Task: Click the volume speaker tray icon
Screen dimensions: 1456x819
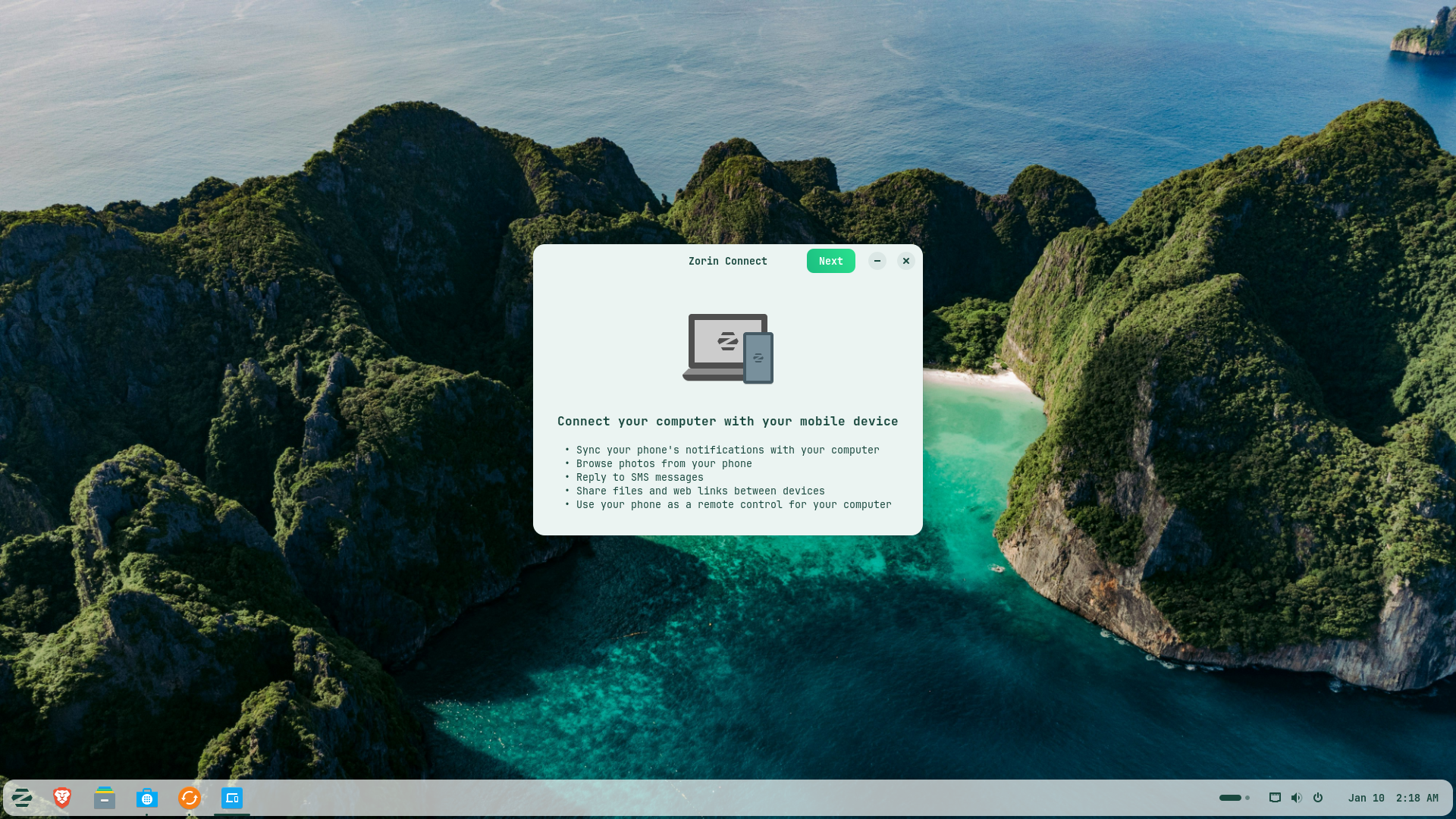Action: pyautogui.click(x=1297, y=798)
